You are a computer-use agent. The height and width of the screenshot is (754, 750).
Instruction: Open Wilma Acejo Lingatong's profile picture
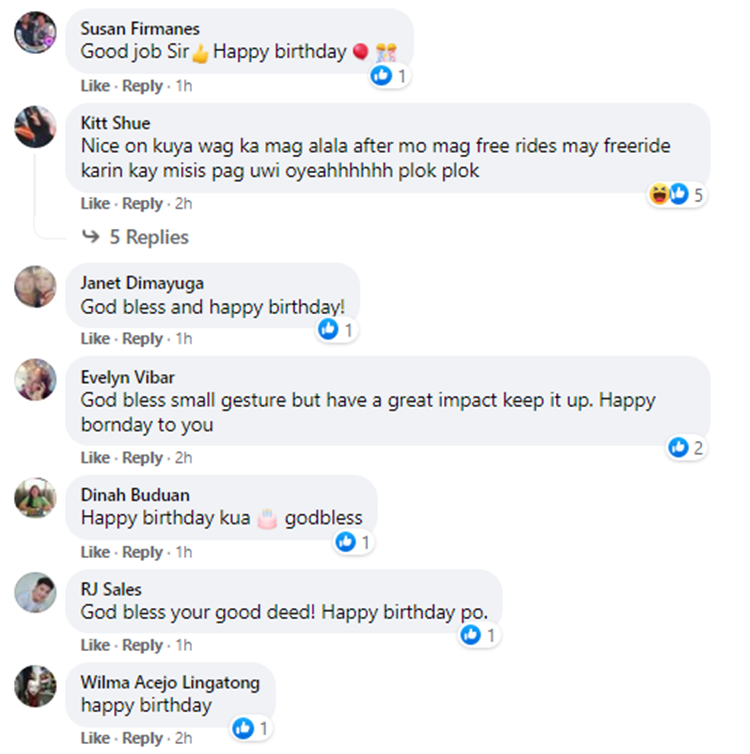coord(35,686)
